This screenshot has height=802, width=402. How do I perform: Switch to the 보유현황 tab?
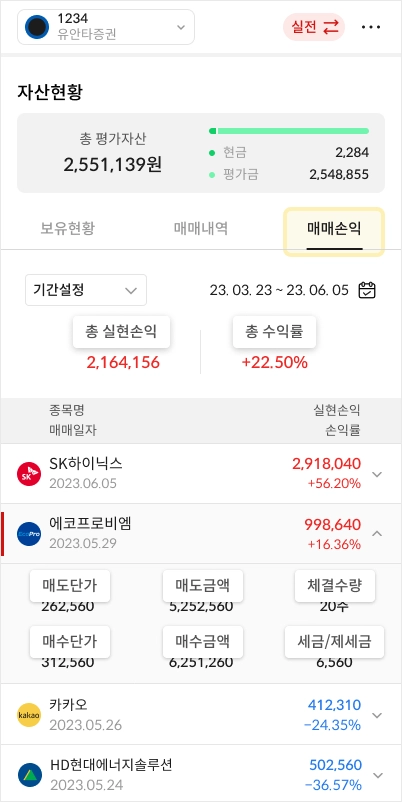pyautogui.click(x=68, y=229)
